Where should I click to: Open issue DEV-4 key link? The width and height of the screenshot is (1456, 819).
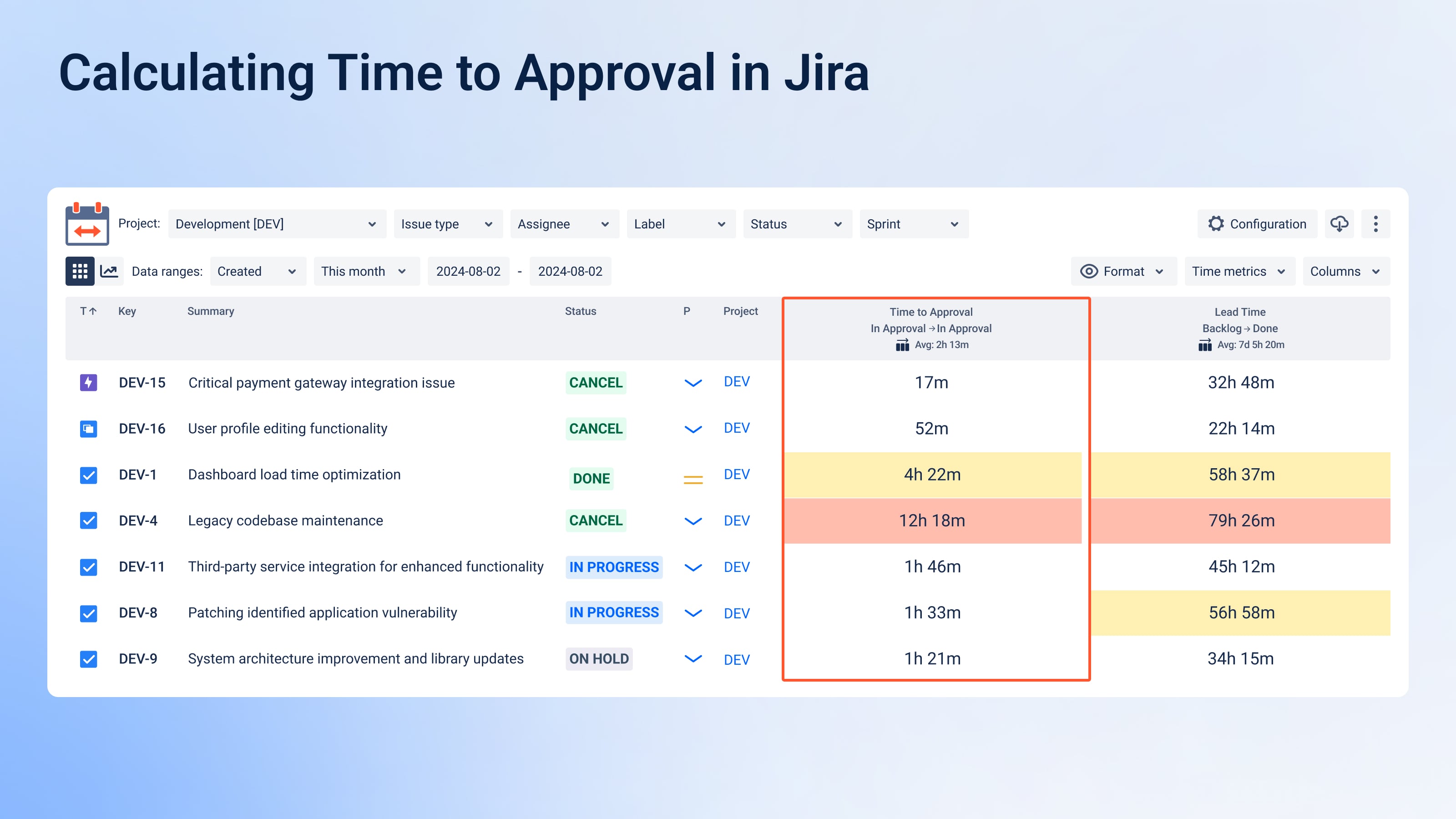pyautogui.click(x=138, y=521)
